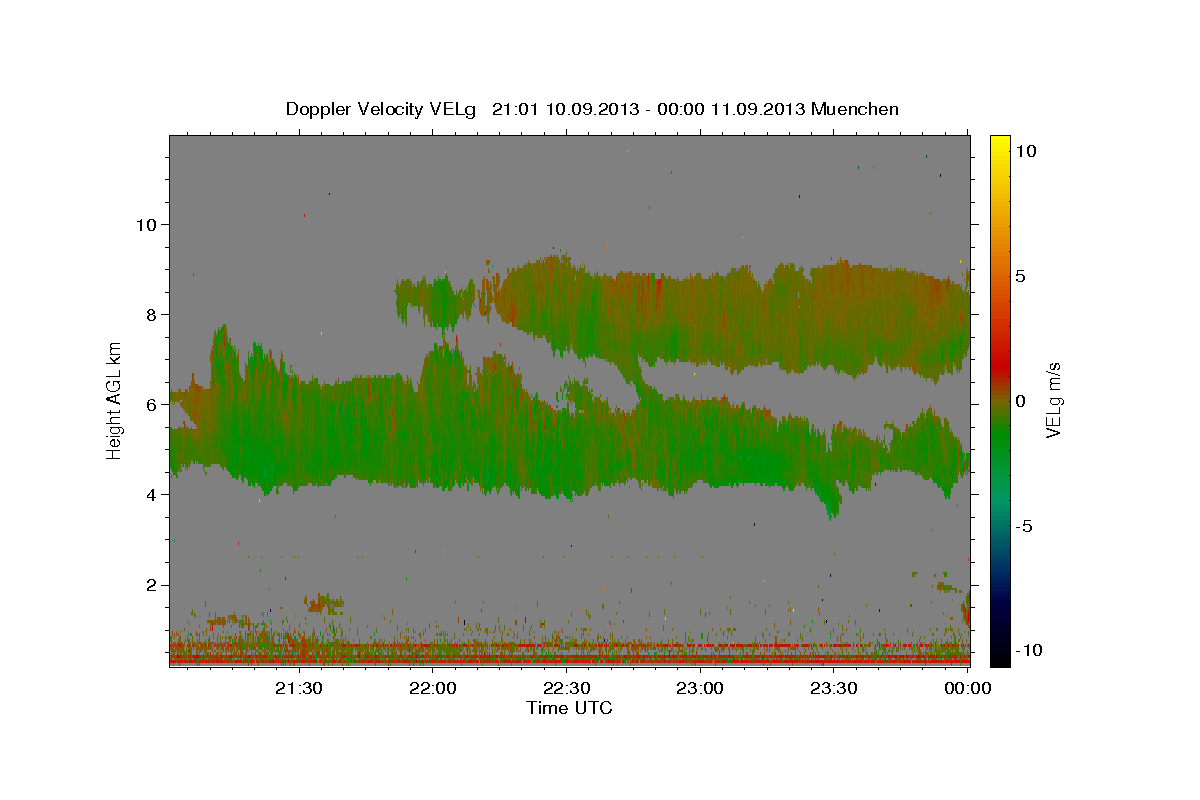The height and width of the screenshot is (800, 1200).
Task: Click the 22:00 time tick label
Action: (432, 688)
